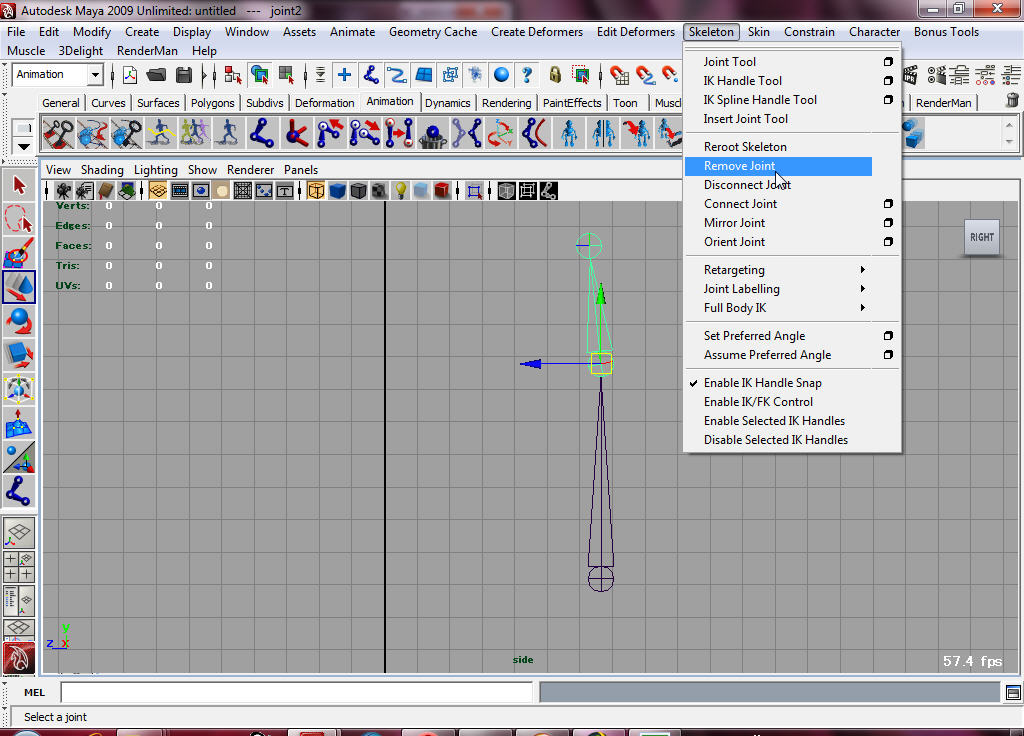
Task: Open Joint Tool option box
Action: coord(888,62)
